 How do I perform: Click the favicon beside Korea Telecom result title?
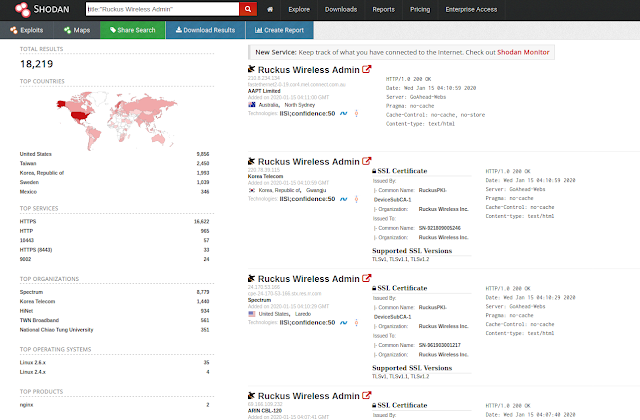pyautogui.click(x=251, y=161)
